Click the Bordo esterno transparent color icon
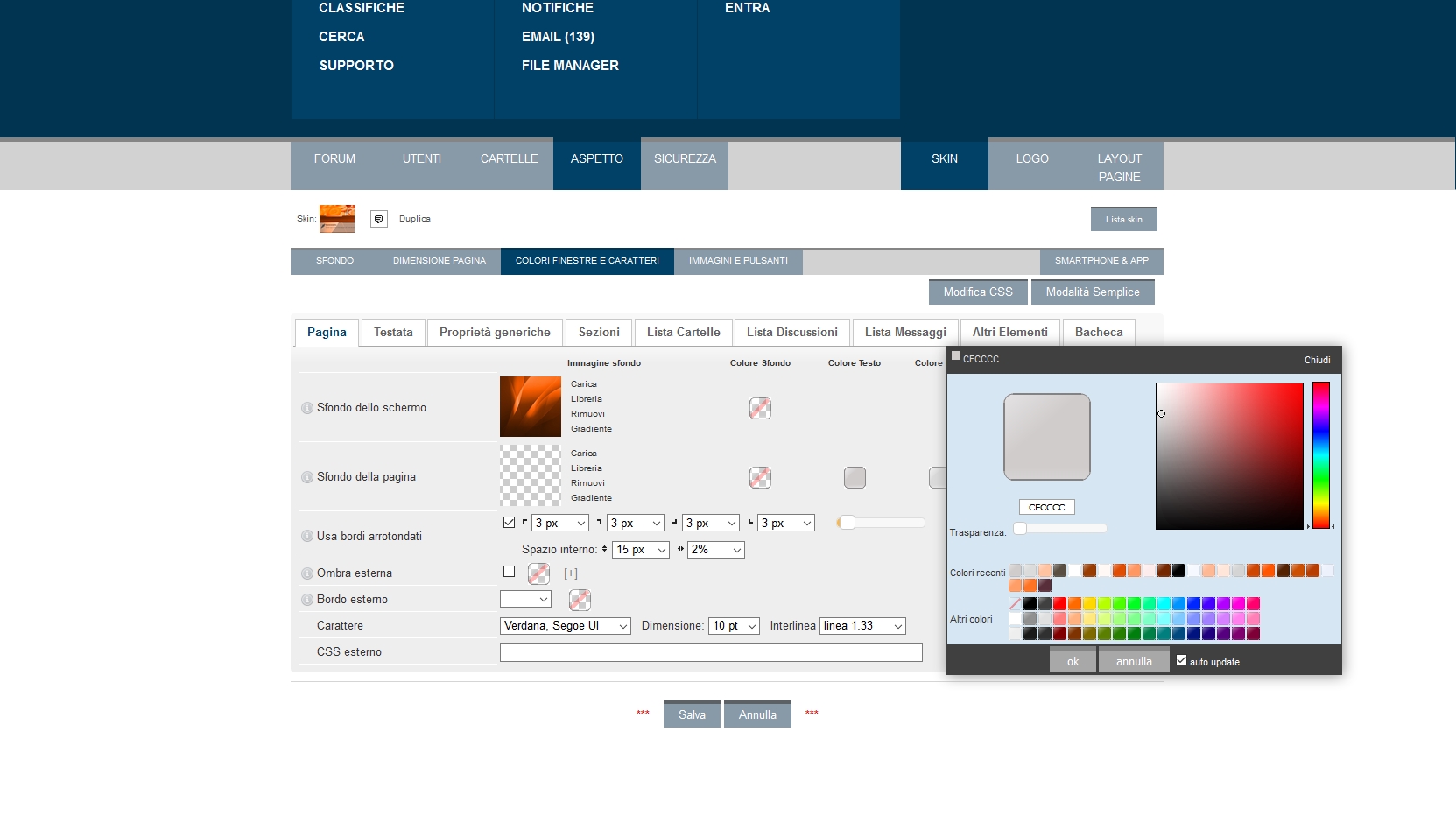The width and height of the screenshot is (1456, 823). tap(580, 600)
